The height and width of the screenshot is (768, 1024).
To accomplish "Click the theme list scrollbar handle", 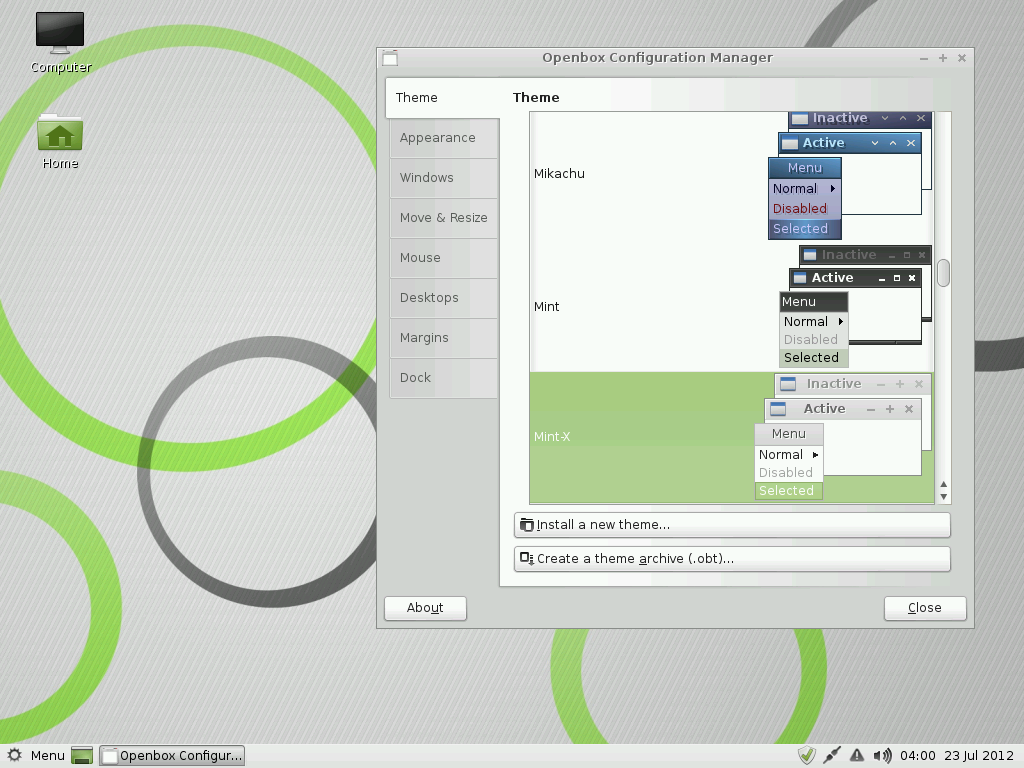I will coord(943,273).
